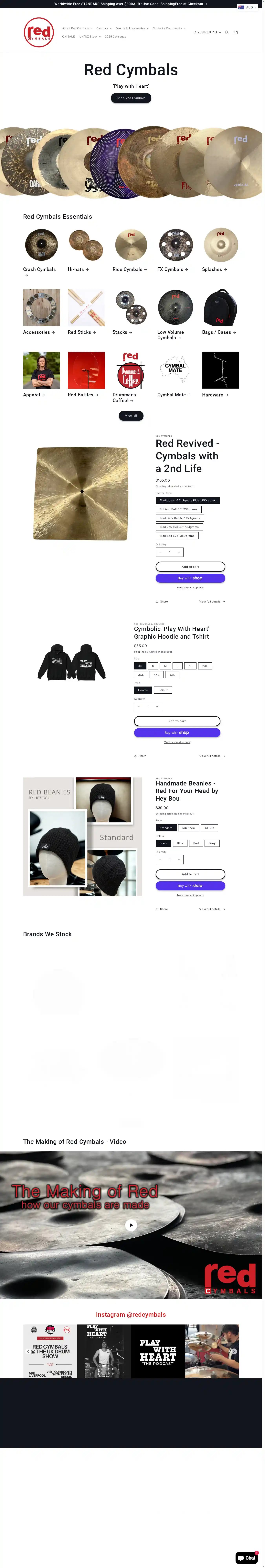Open the shopping cart icon
Screen dimensions: 265x1568
pos(236,32)
